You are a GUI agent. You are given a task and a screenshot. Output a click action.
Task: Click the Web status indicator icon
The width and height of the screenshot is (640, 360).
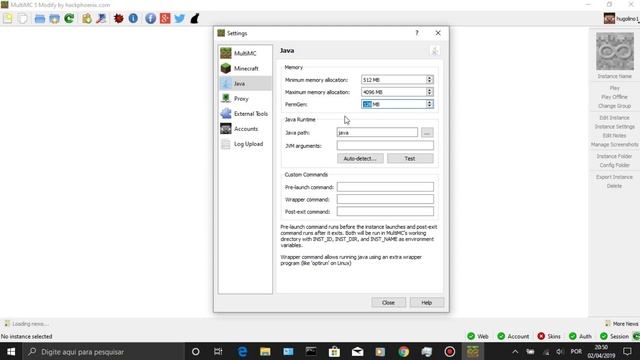[x=471, y=336]
